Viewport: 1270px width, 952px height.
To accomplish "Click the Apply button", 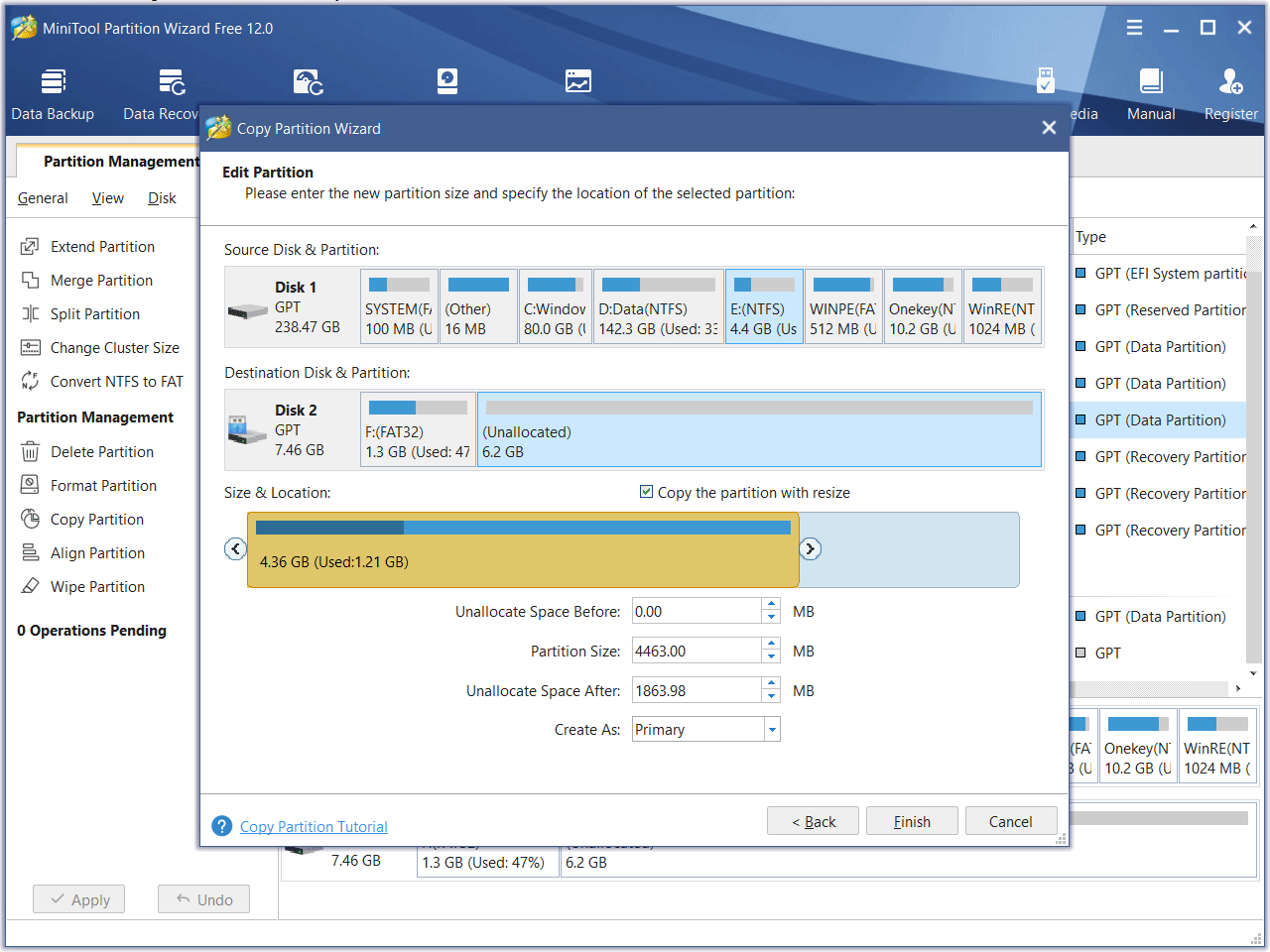I will 79,899.
